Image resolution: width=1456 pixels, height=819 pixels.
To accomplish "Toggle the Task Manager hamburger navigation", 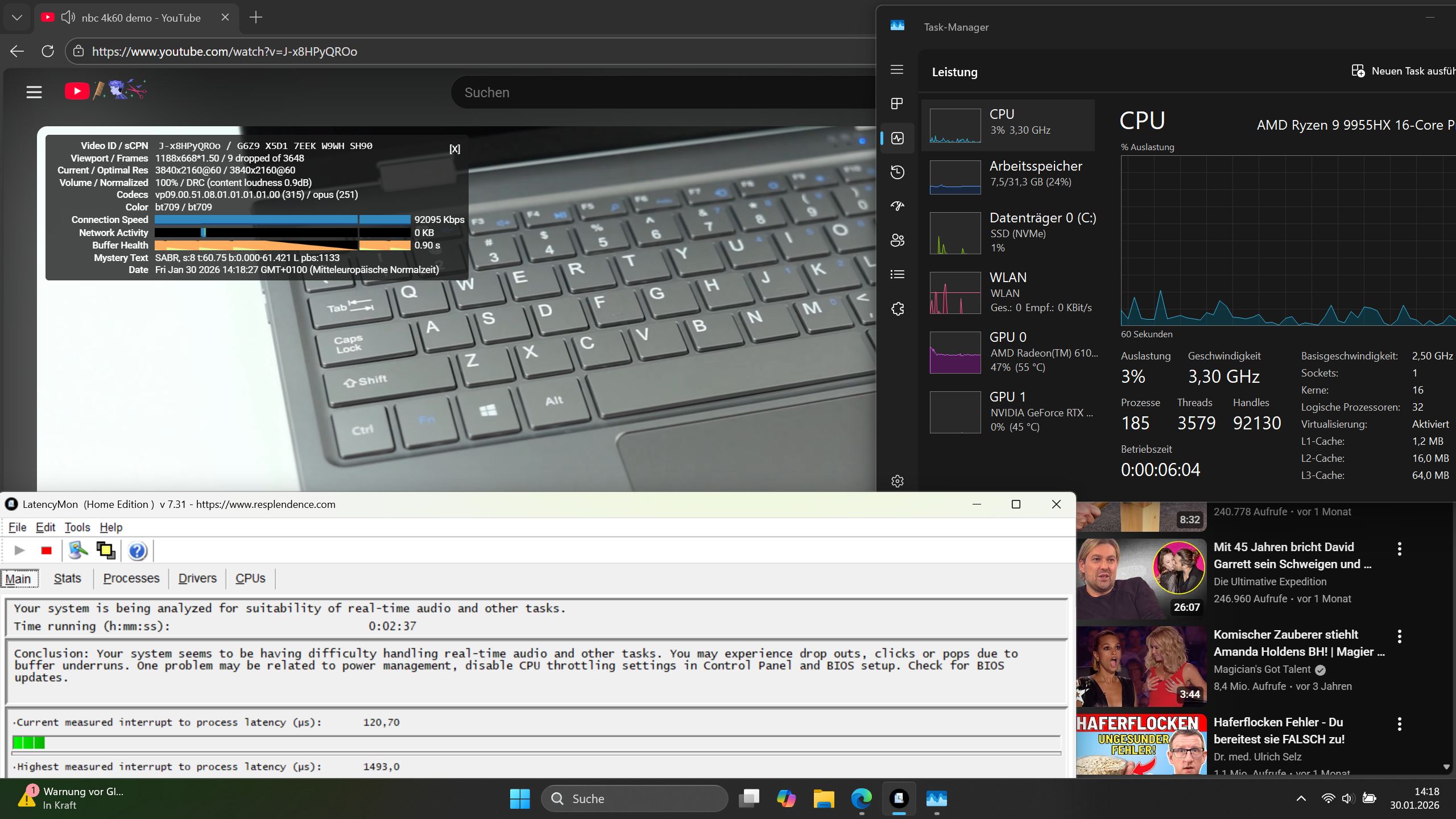I will (897, 69).
